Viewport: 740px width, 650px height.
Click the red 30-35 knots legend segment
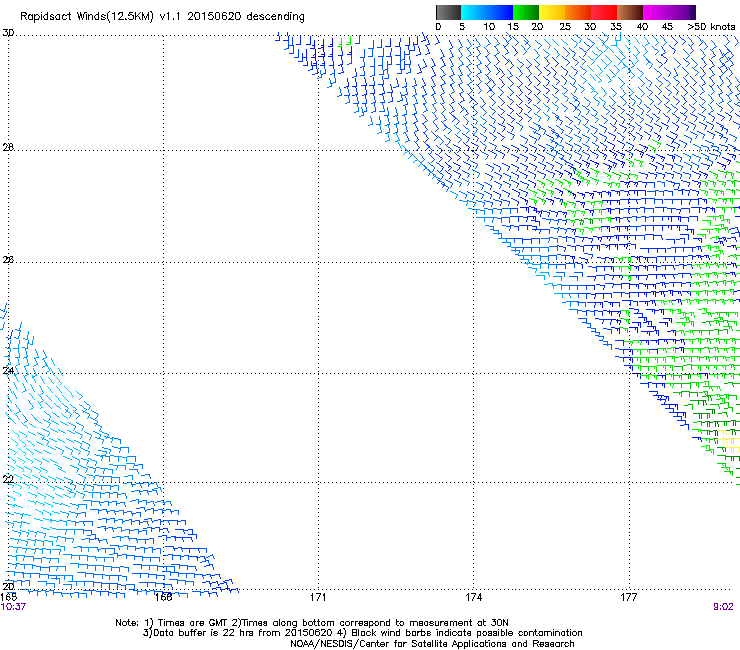604,12
